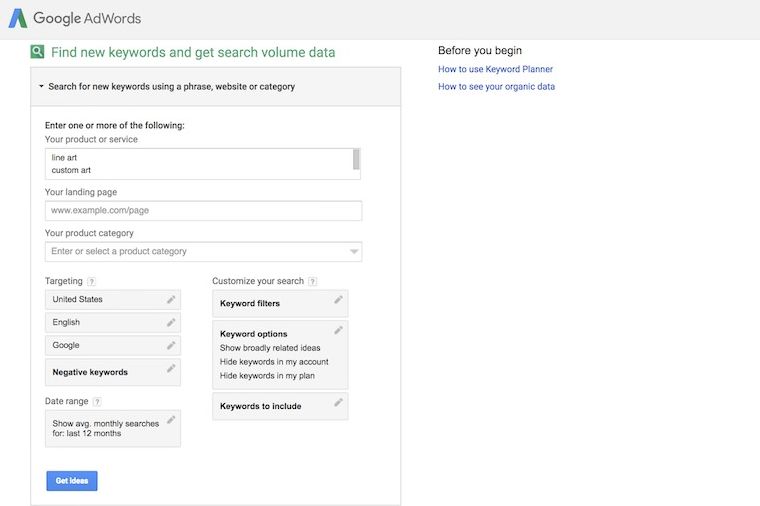Open the product category dropdown arrow
Screen dimensions: 760x506
354,252
